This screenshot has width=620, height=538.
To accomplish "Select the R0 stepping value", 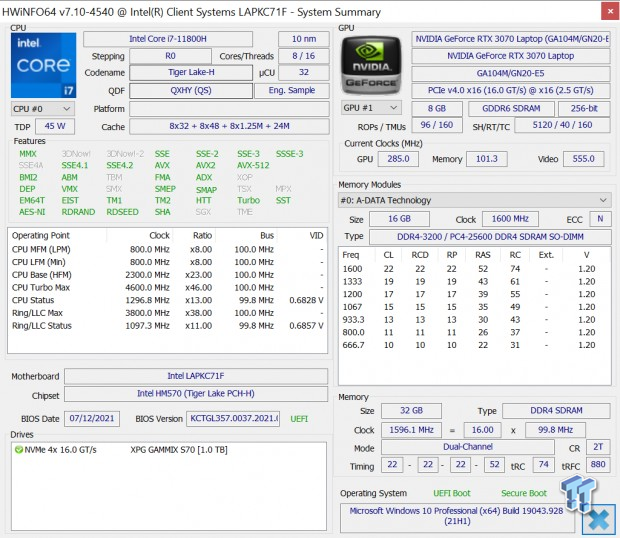I will point(170,56).
